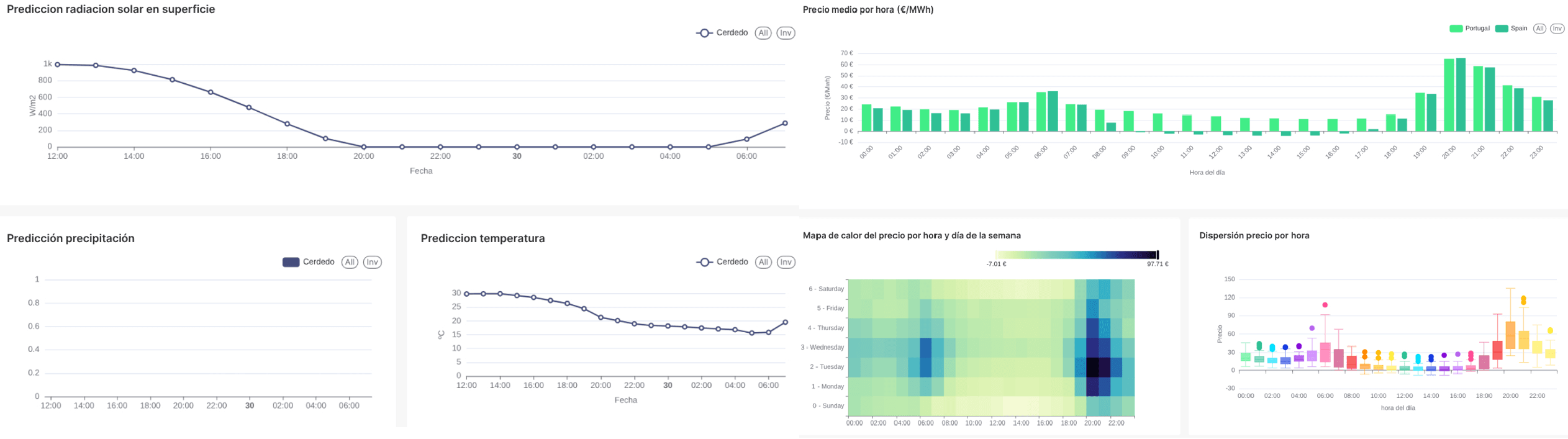The width and height of the screenshot is (1568, 439).
Task: Click 'Hora del día' axis label in price chart
Action: [1207, 173]
